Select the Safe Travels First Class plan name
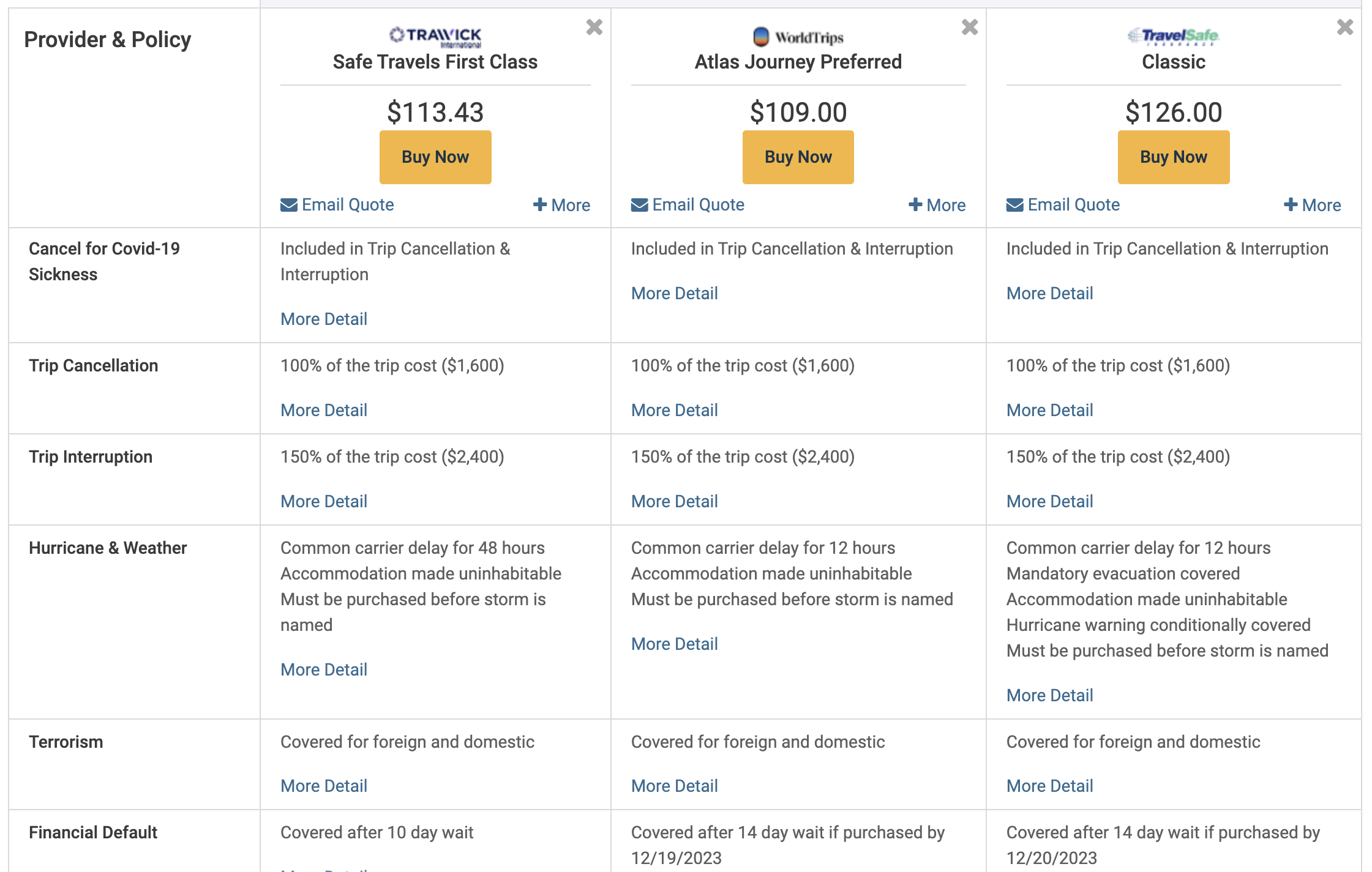The height and width of the screenshot is (872, 1372). (435, 62)
